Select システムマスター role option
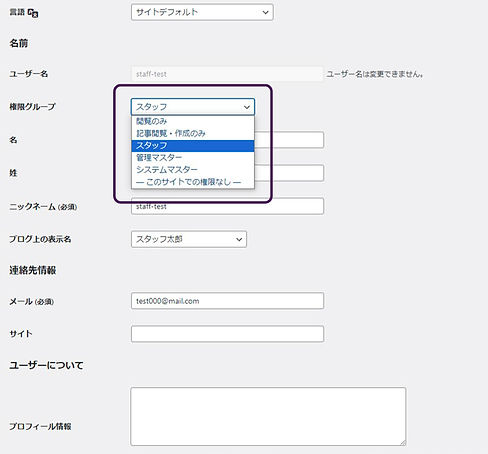This screenshot has width=488, height=454. 193,170
